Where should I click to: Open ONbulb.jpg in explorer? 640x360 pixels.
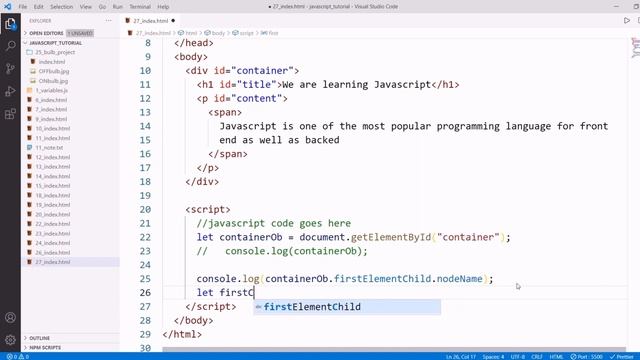click(x=53, y=81)
